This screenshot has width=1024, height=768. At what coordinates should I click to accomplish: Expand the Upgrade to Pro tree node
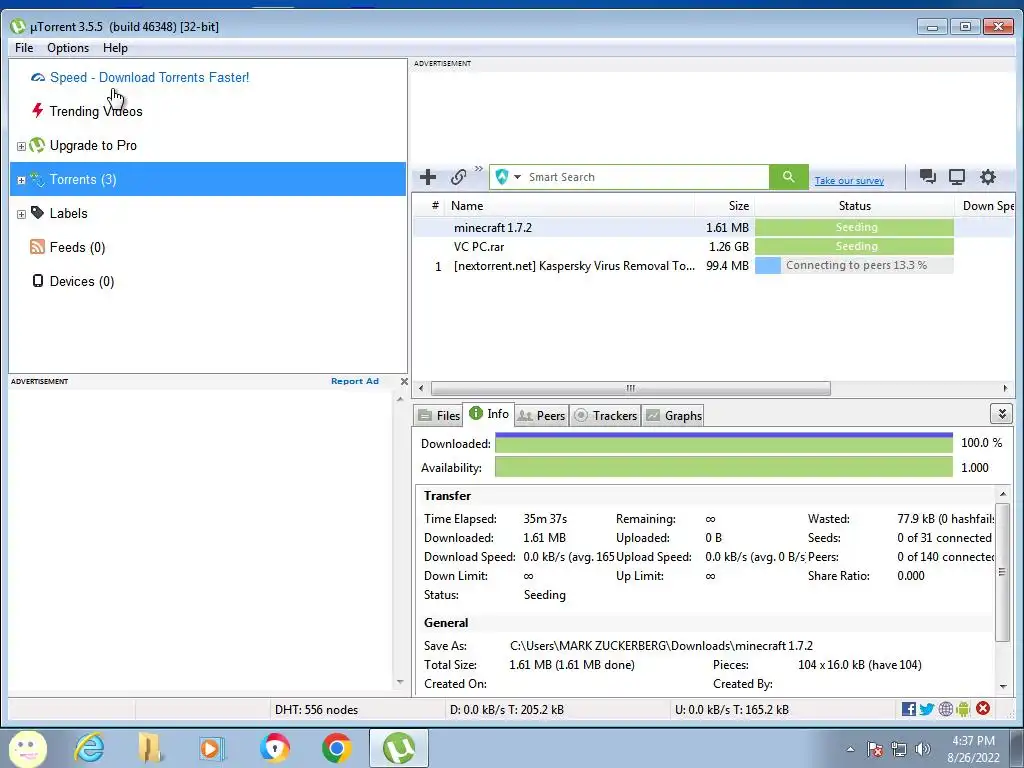(21, 146)
